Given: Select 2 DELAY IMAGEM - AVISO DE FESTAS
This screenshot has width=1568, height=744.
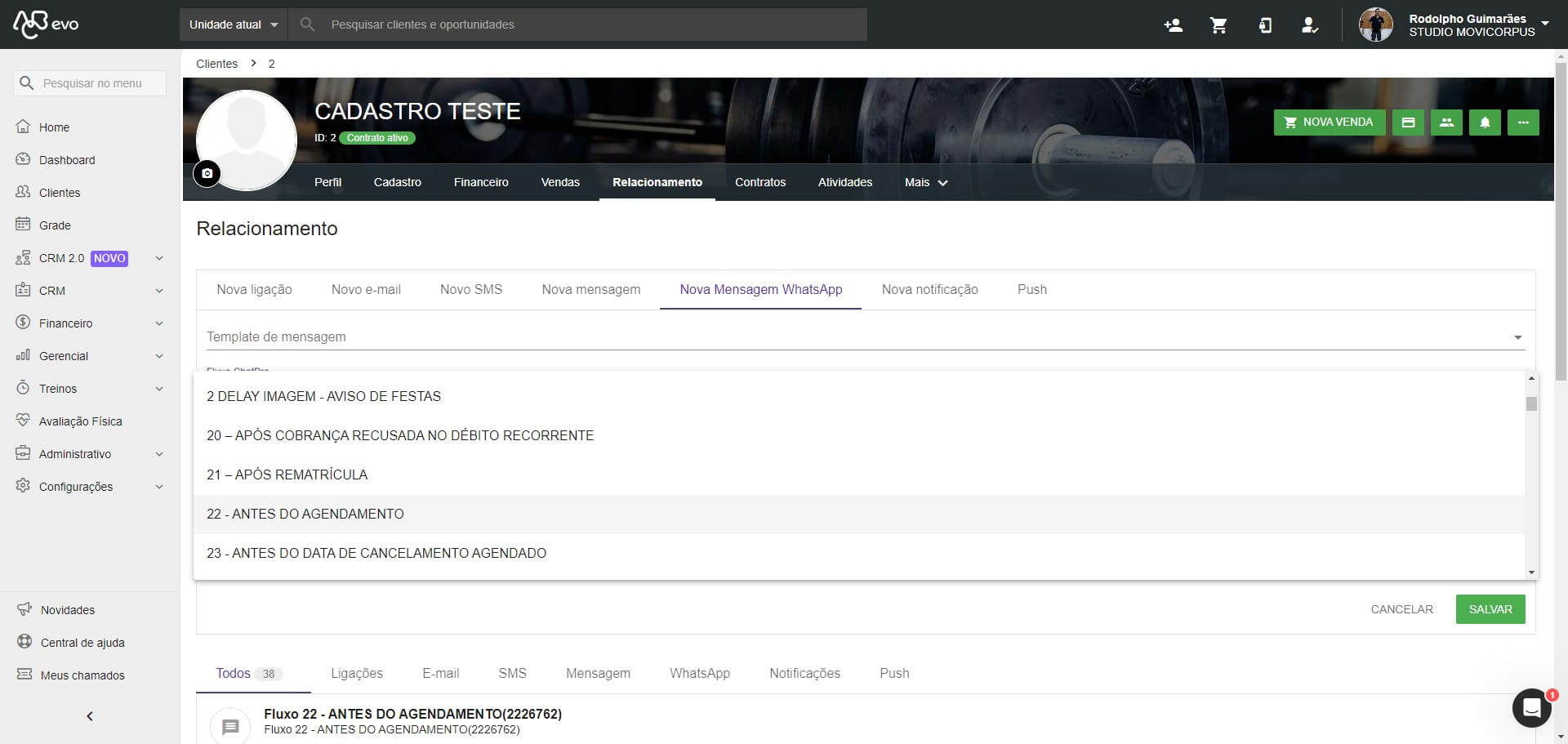Looking at the screenshot, I should pyautogui.click(x=859, y=396).
